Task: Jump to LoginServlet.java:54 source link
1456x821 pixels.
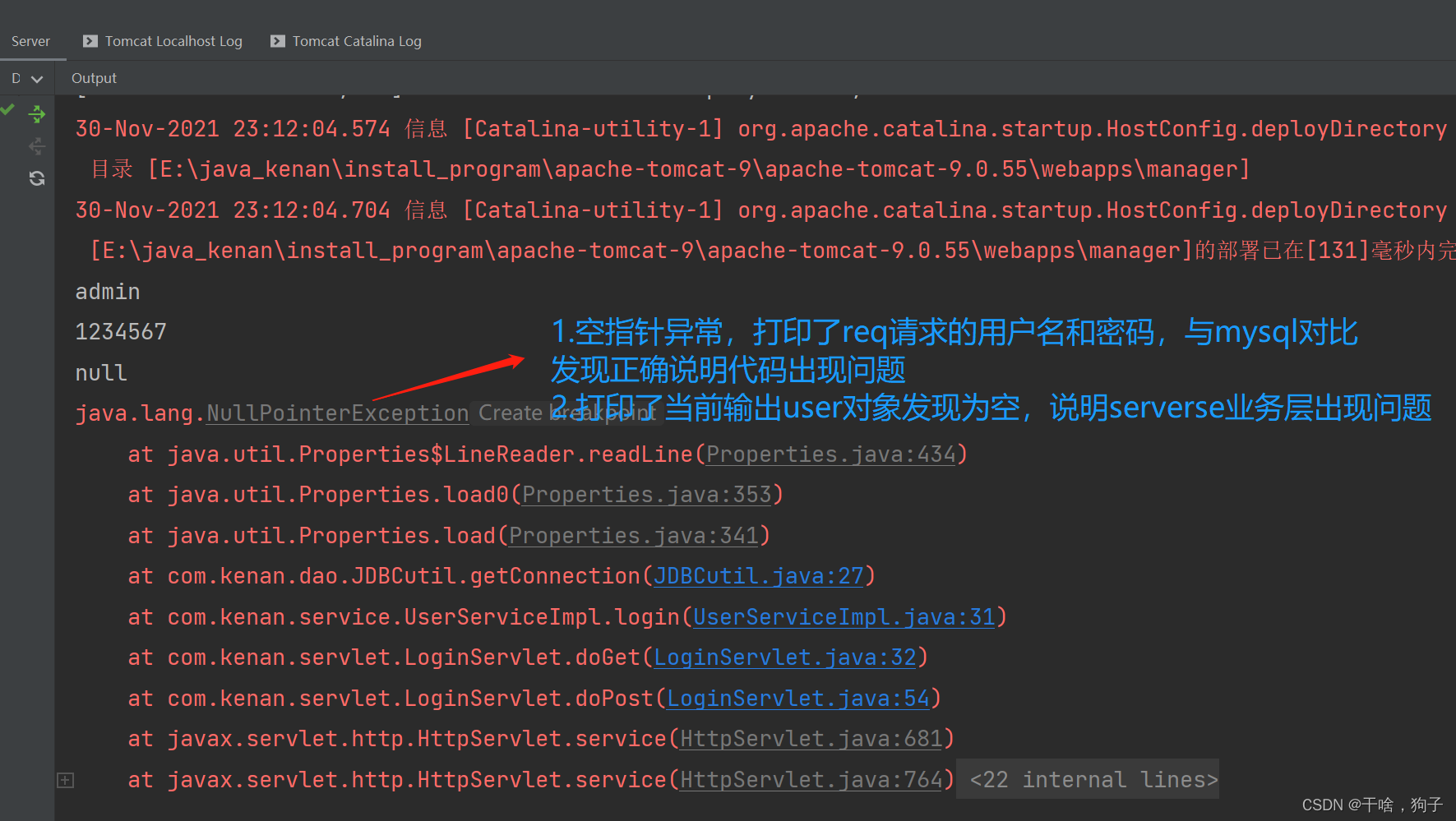Action: (x=798, y=698)
